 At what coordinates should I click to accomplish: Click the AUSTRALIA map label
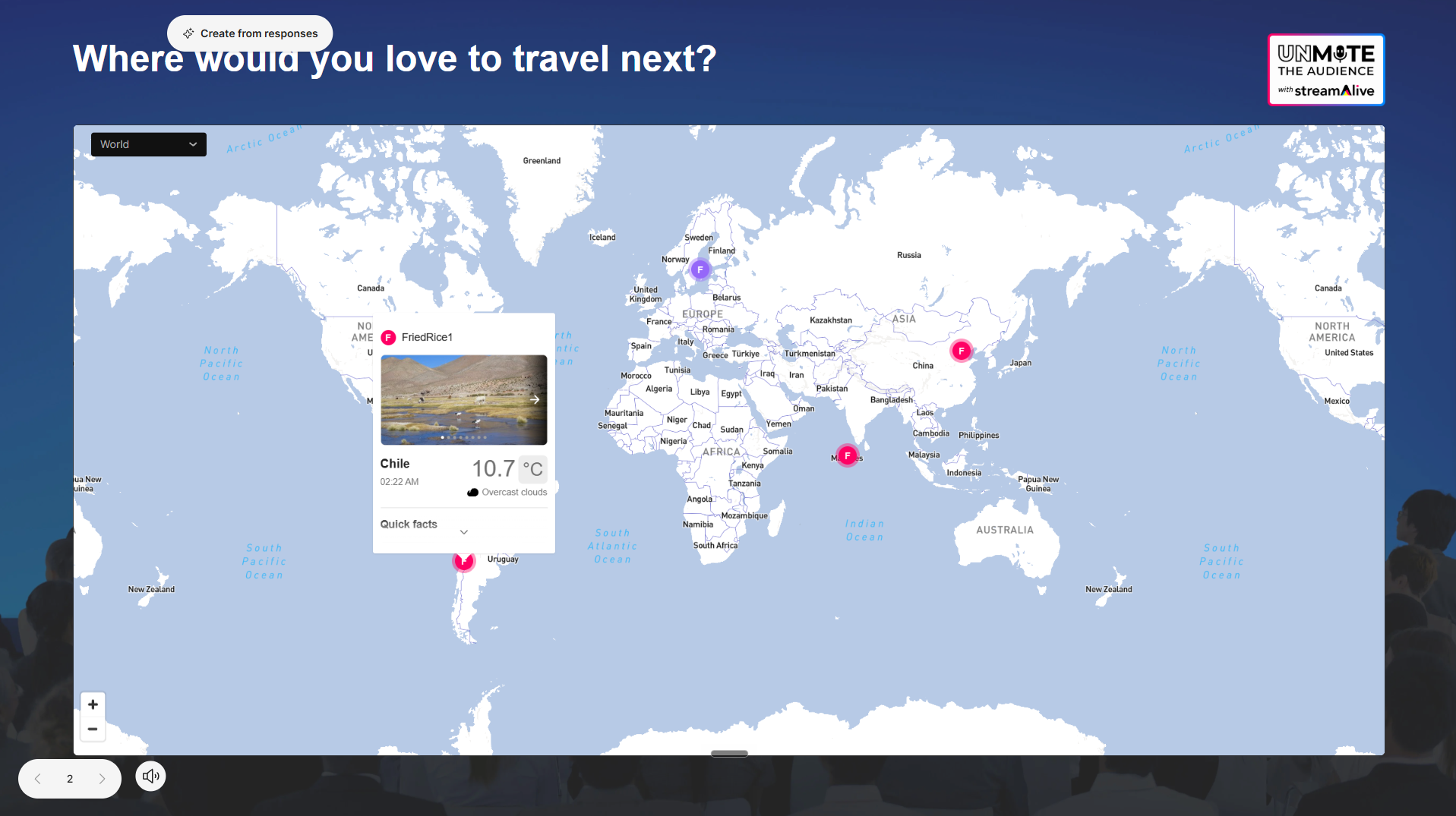[1005, 530]
